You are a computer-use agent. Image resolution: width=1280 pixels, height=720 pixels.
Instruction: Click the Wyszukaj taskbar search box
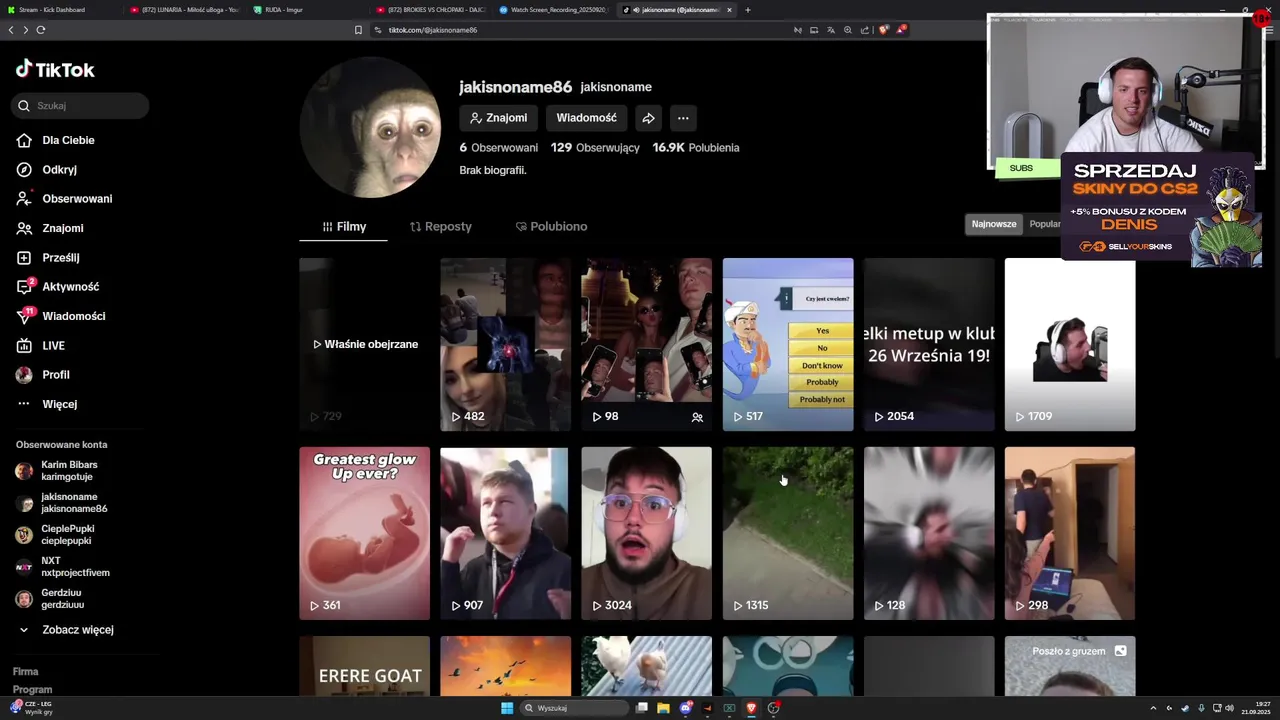click(x=575, y=708)
